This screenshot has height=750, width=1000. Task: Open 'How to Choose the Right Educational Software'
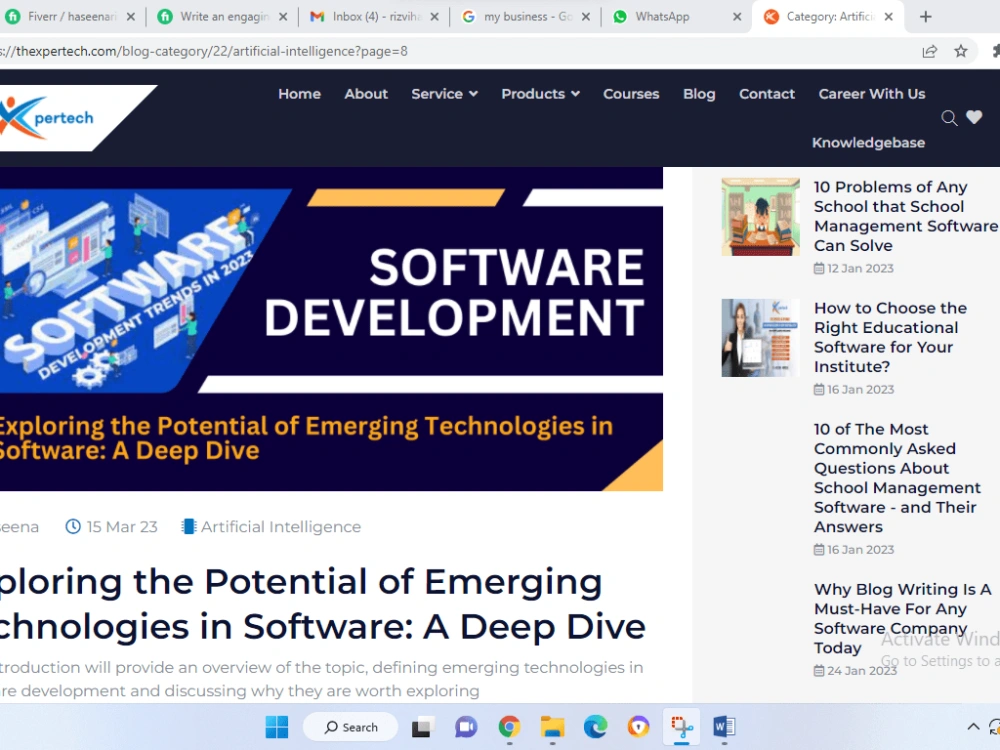(890, 337)
